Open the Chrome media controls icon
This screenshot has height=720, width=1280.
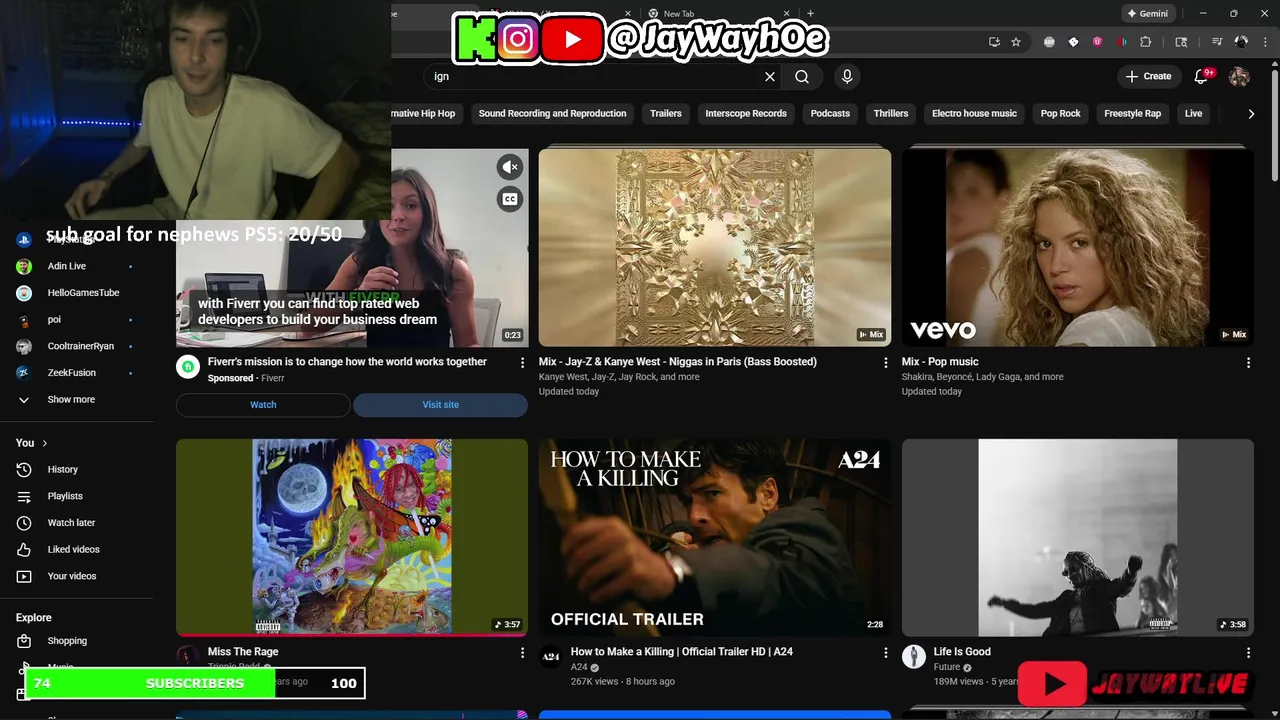pos(1217,42)
